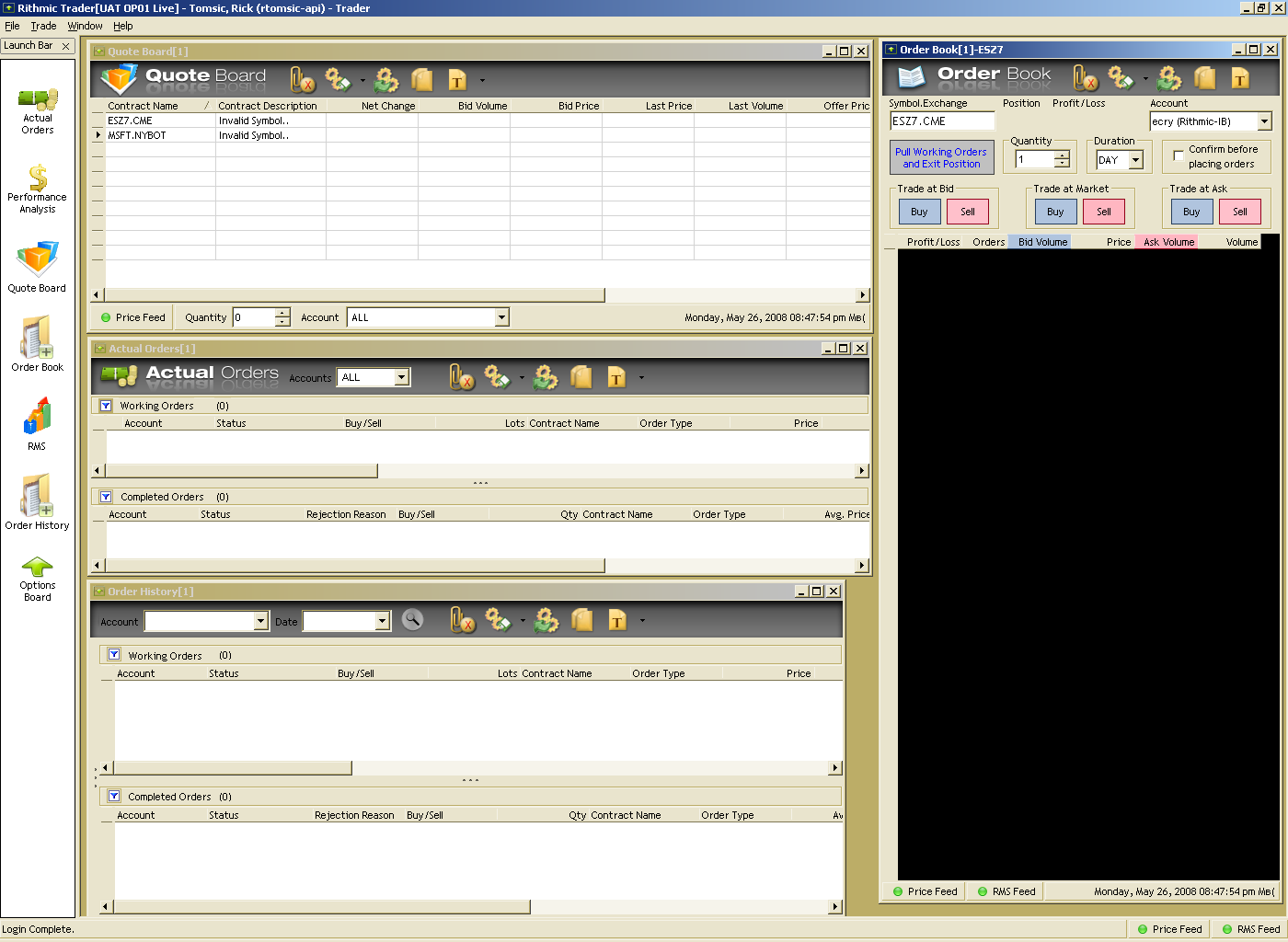Click the folder pages icon in Order Book toolbar
Screen dimensions: 1288x942
click(x=1205, y=78)
